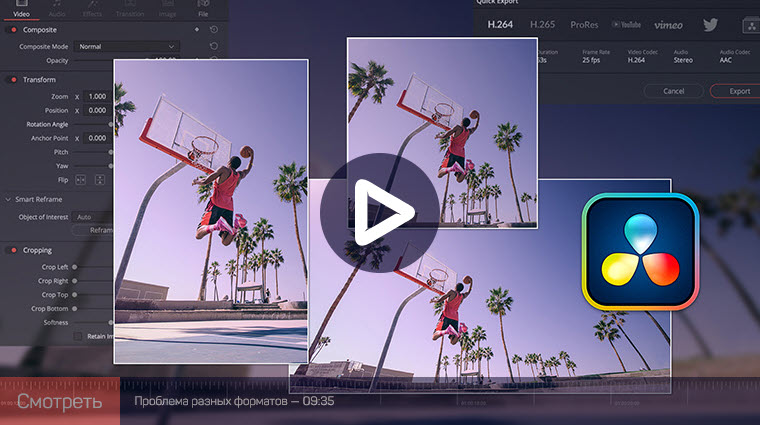Click the Crop Left slider handle
Screen dimensions: 760x425
(x=75, y=267)
